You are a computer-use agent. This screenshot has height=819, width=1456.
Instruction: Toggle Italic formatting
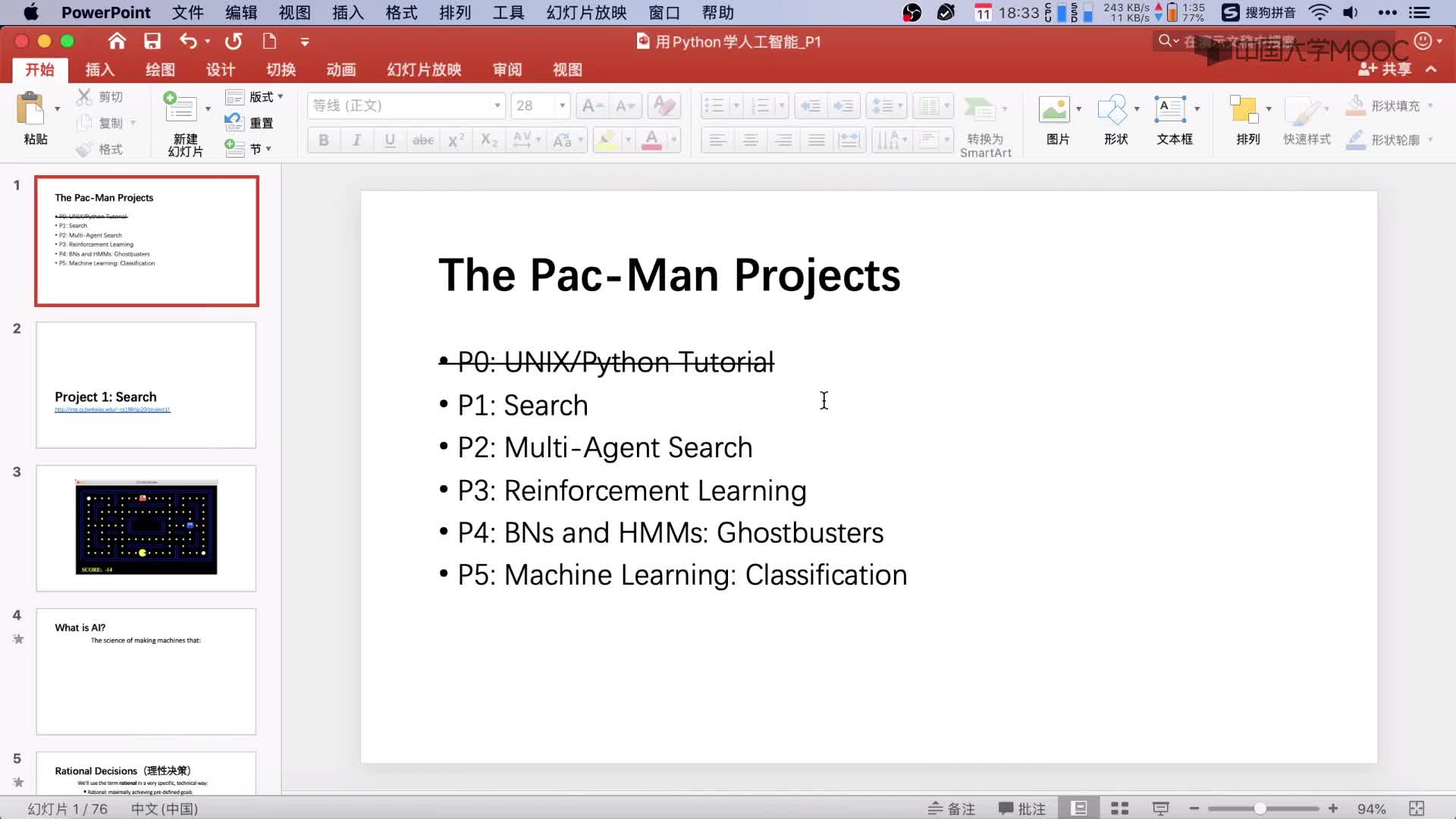point(356,140)
